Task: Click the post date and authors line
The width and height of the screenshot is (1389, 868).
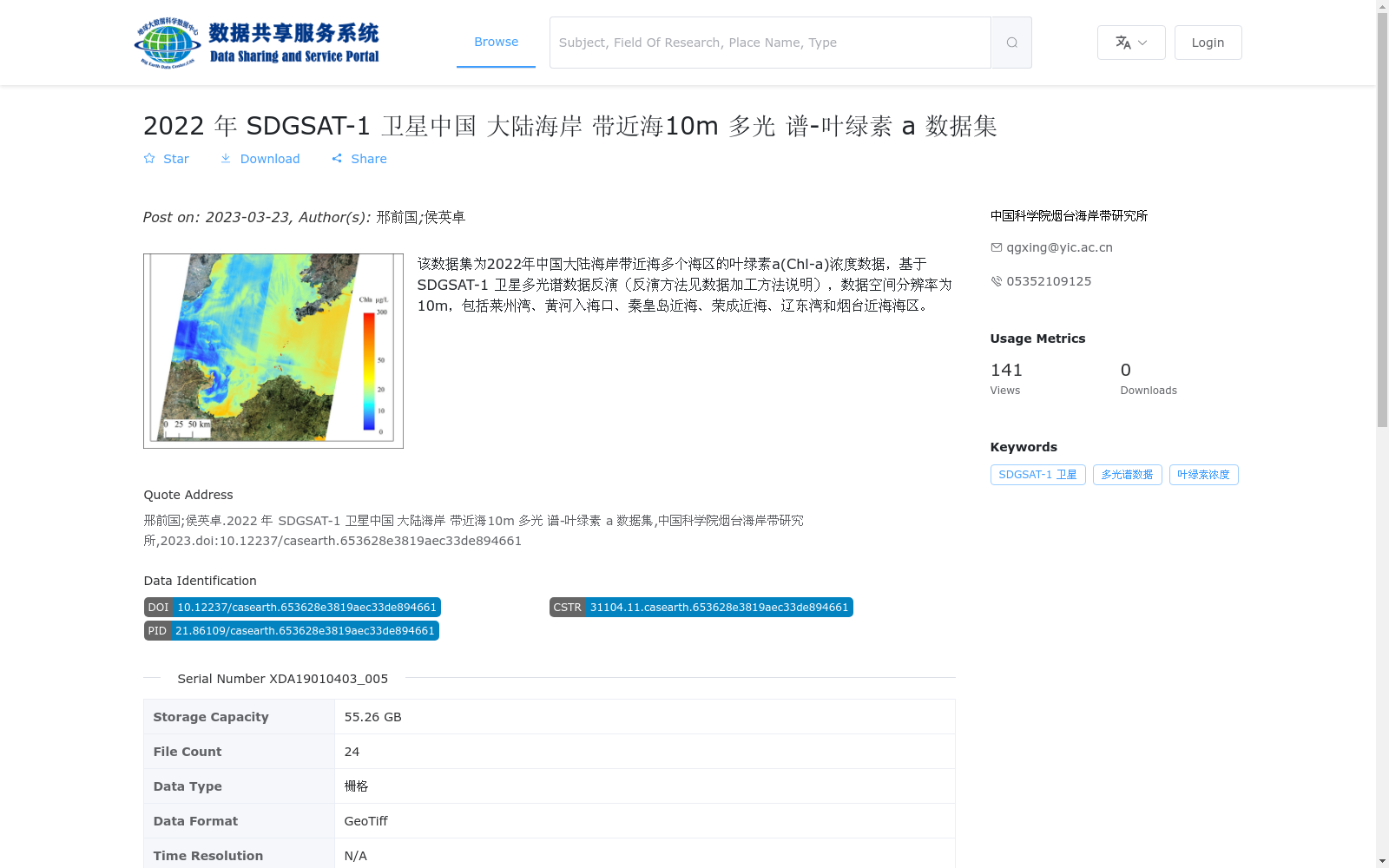Action: pos(305,217)
